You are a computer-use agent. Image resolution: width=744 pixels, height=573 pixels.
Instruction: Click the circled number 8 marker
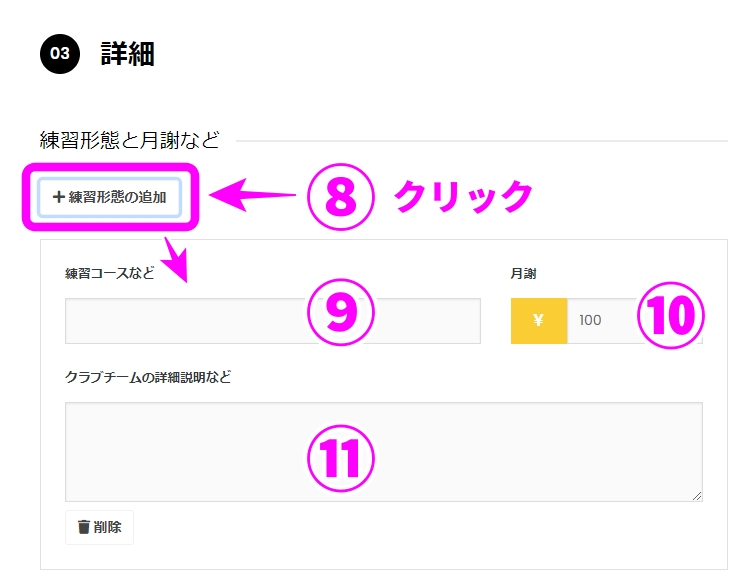[x=341, y=196]
